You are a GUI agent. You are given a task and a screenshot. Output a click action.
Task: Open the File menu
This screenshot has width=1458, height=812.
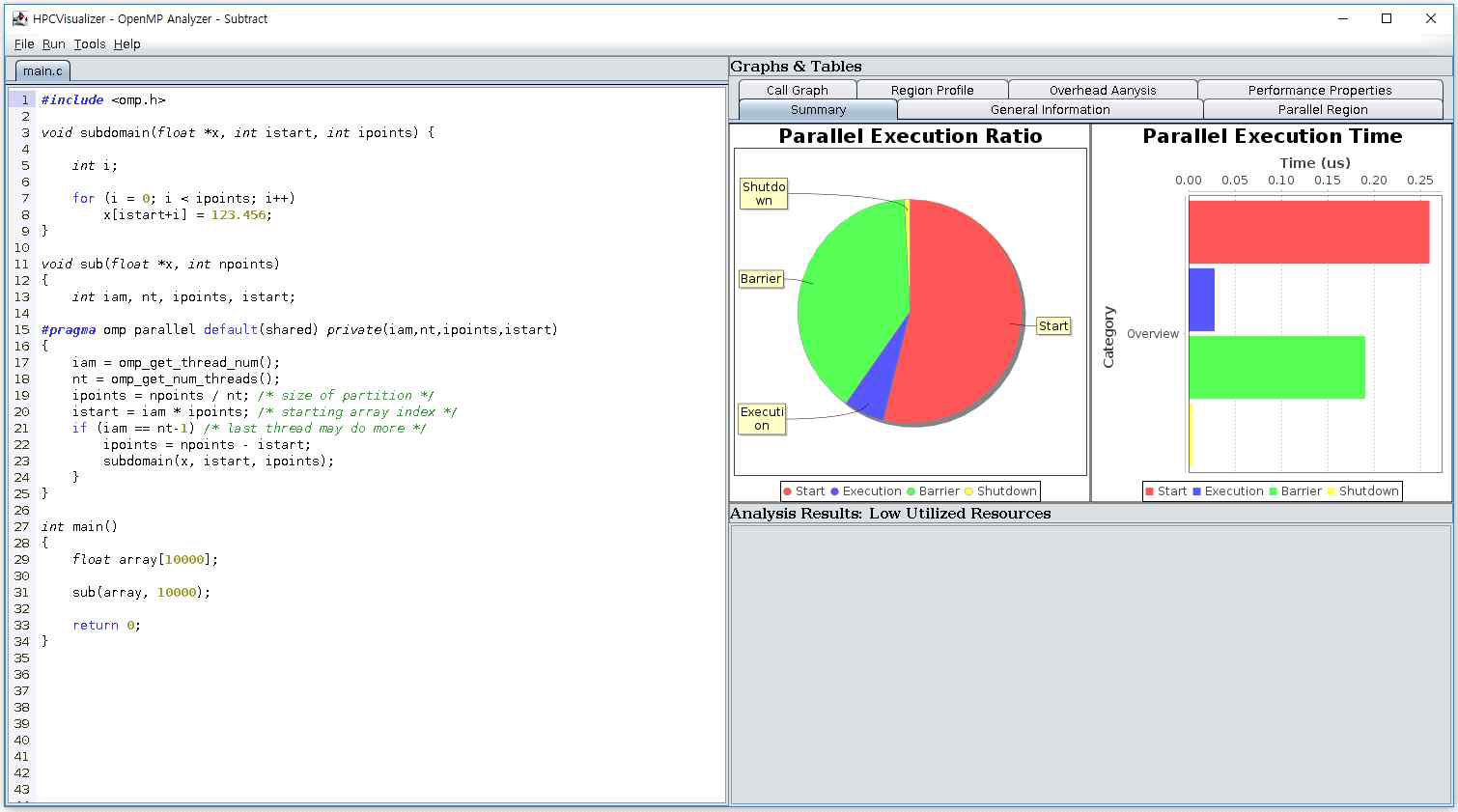tap(24, 43)
